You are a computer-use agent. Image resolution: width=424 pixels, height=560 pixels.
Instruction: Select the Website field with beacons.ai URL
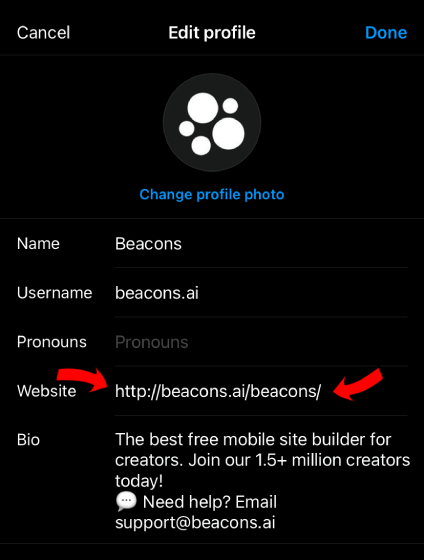point(261,391)
